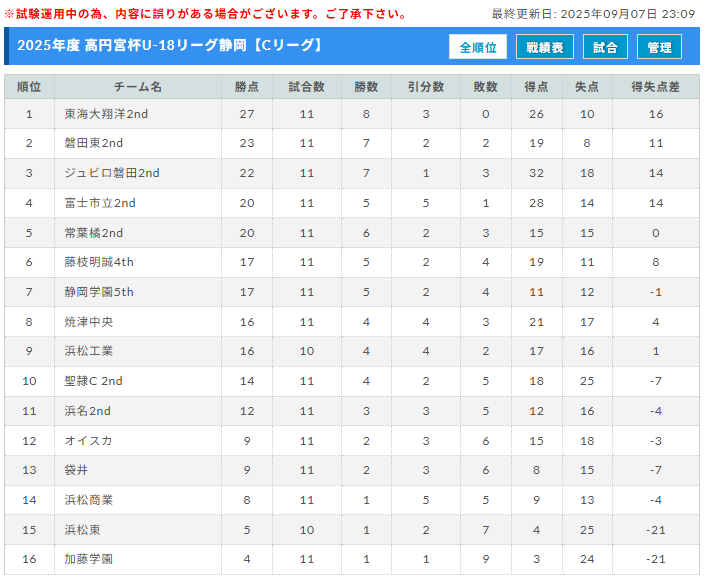
Task: Click the league title 高円宮杯U-18リーグ静岡
Action: click(x=166, y=45)
